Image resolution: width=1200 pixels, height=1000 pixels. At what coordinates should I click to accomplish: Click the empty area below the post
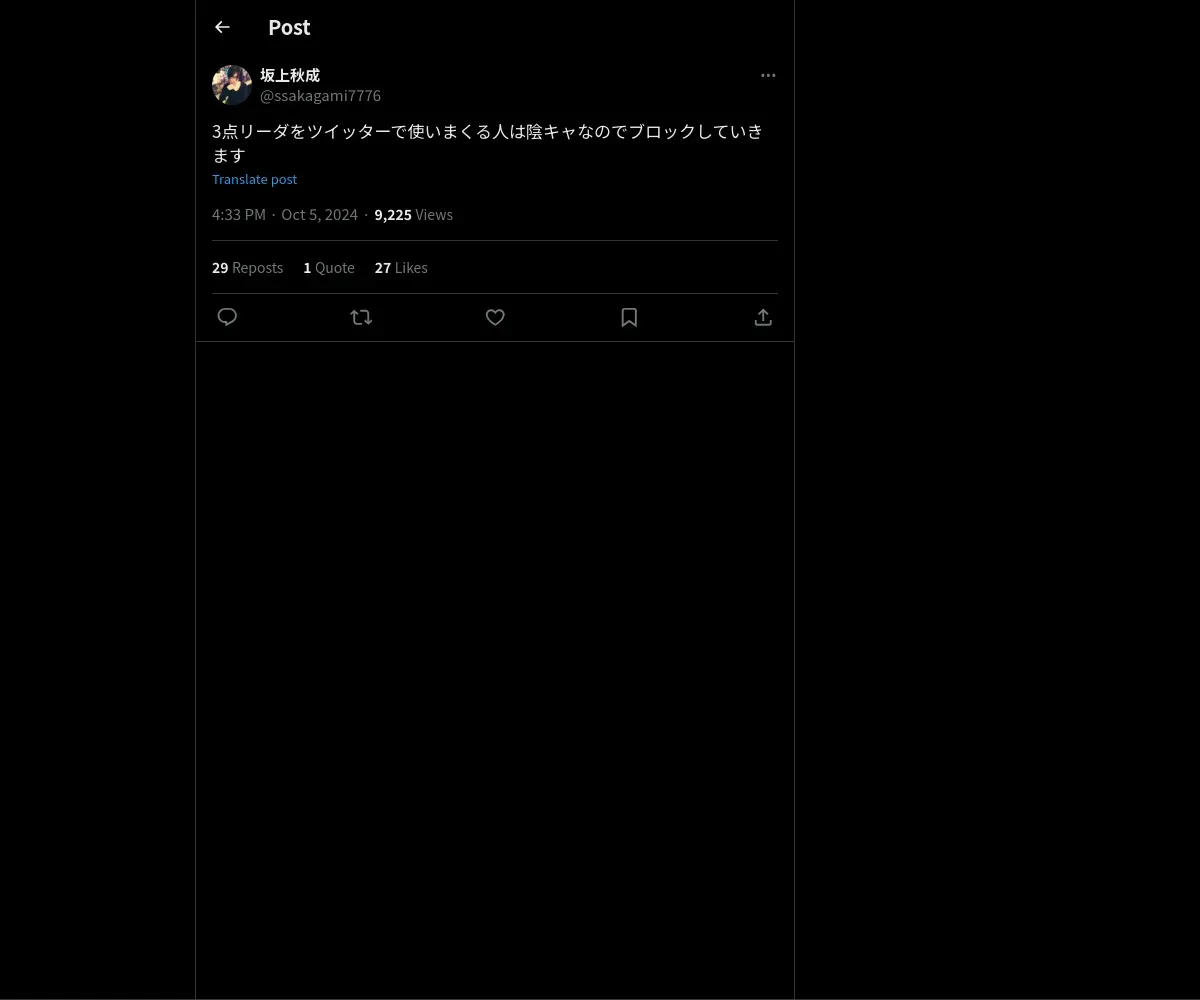click(x=495, y=670)
